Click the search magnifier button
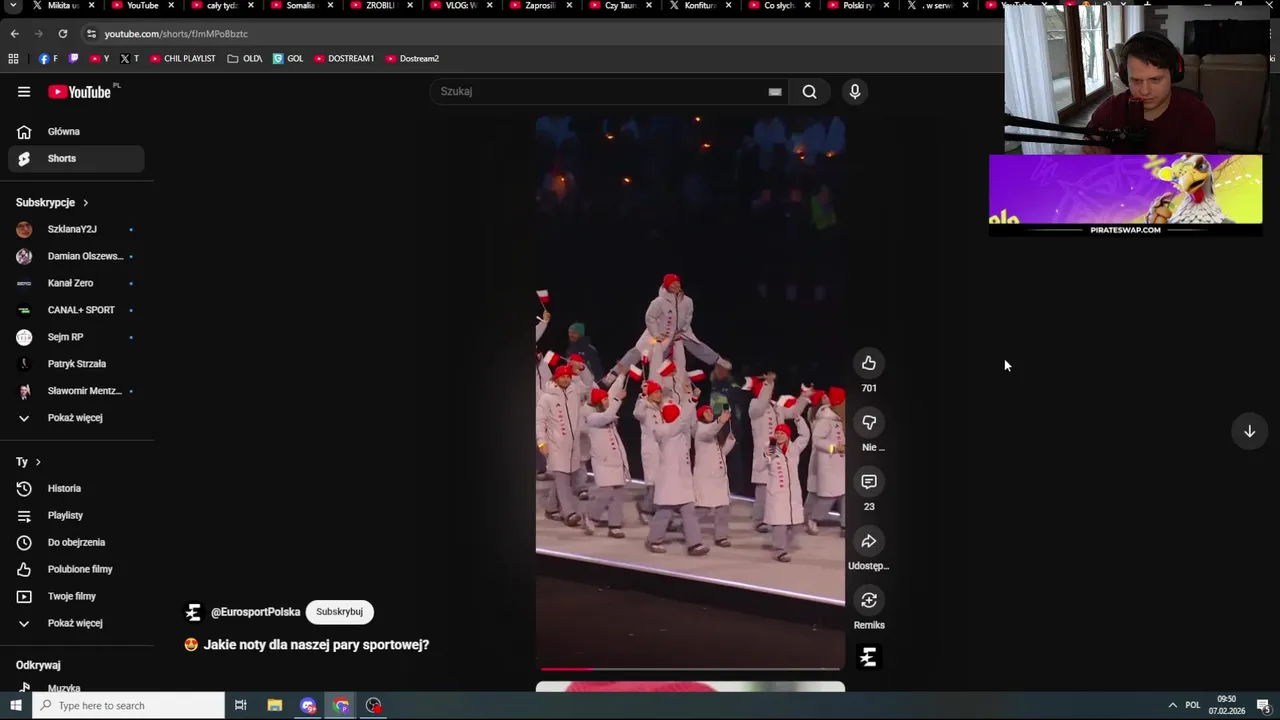The image size is (1280, 720). (809, 91)
